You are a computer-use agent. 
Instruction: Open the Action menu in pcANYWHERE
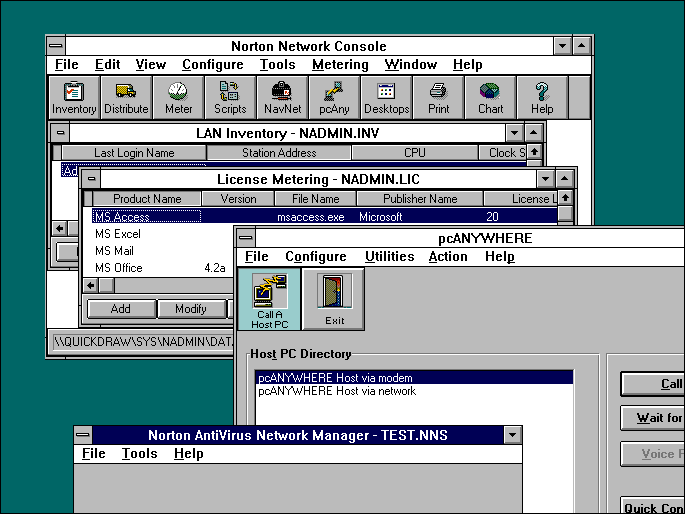coord(448,256)
